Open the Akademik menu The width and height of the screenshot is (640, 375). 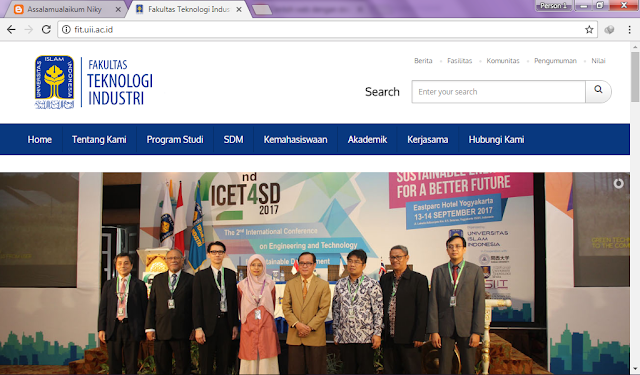pyautogui.click(x=367, y=140)
